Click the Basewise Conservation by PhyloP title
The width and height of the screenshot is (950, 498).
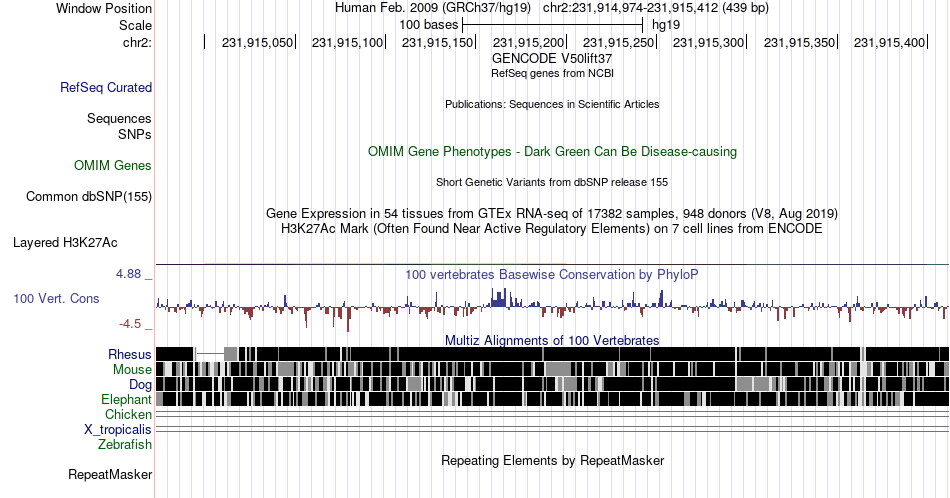pyautogui.click(x=552, y=274)
